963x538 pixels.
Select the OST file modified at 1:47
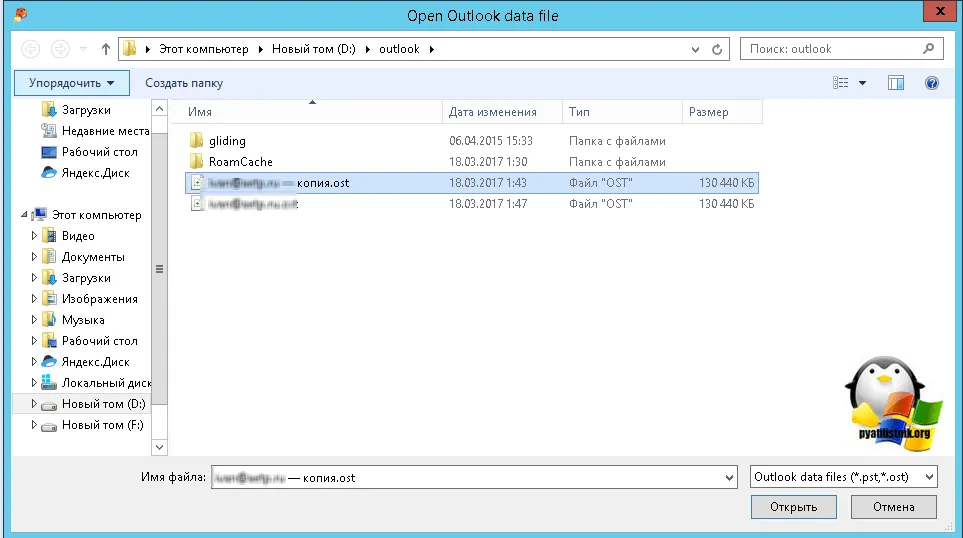coord(472,204)
